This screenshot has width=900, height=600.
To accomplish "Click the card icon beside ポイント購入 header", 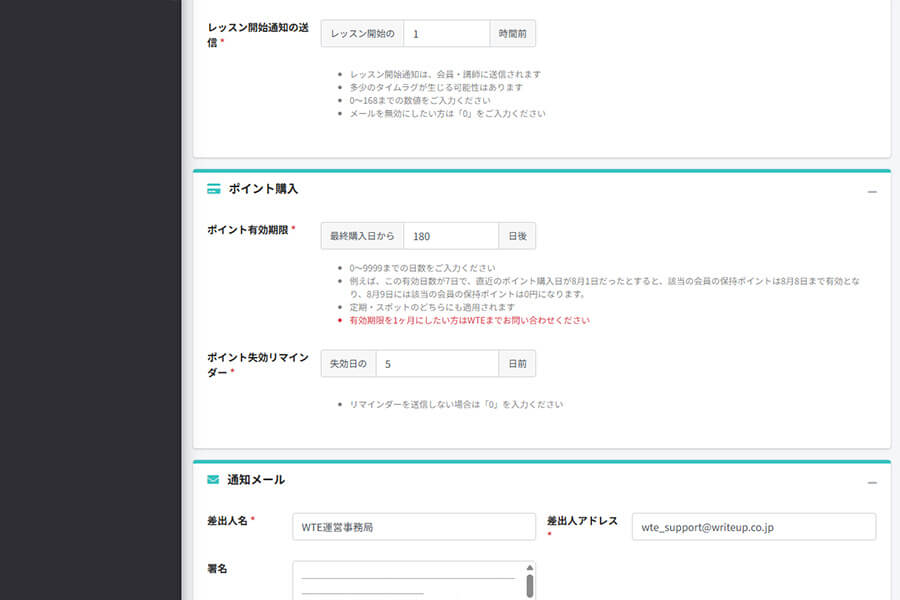I will (x=213, y=188).
